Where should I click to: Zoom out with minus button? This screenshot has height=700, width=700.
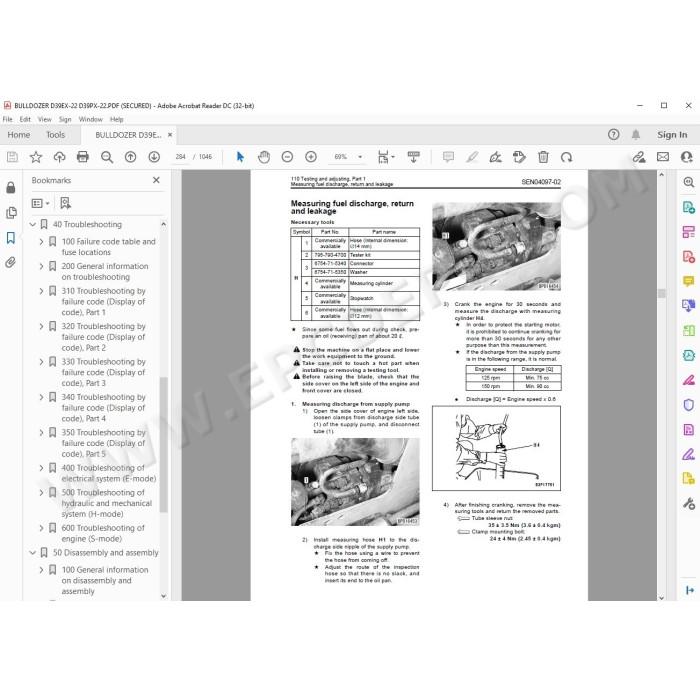click(x=288, y=157)
